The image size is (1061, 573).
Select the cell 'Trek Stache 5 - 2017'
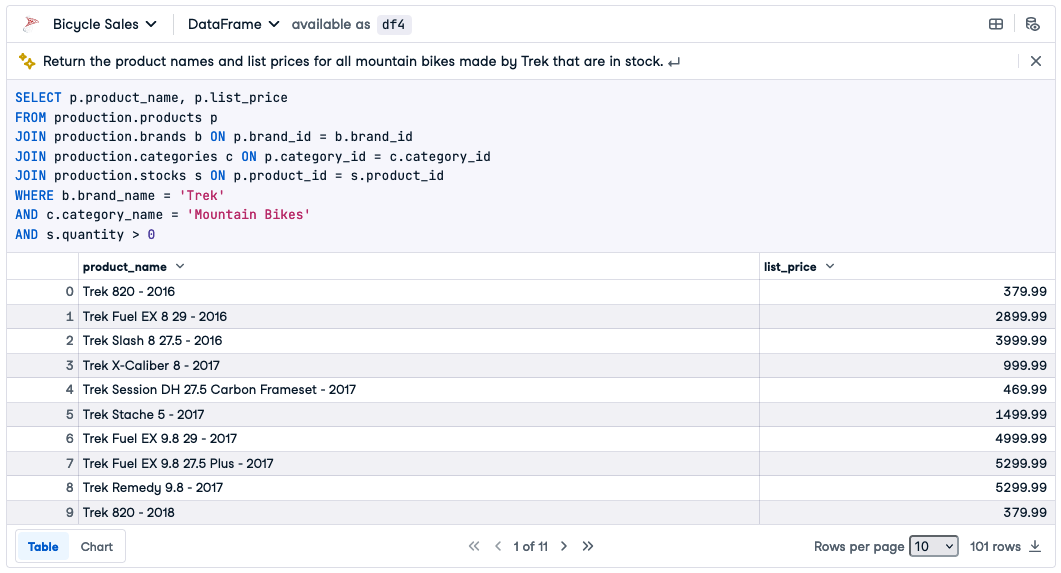[418, 414]
